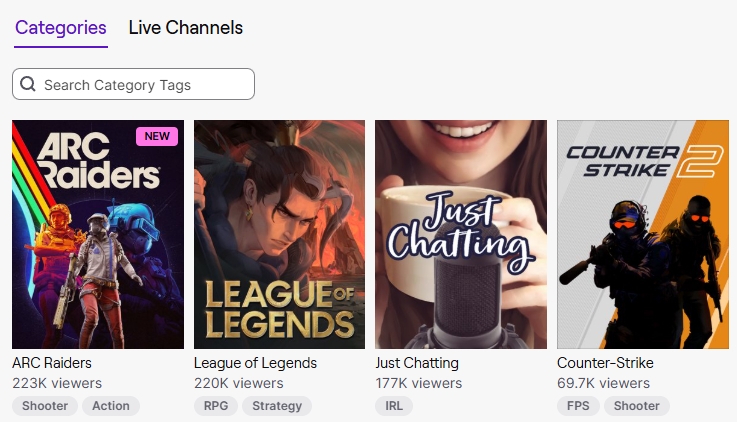Click the 223K viewers text
The height and width of the screenshot is (422, 737).
pos(57,383)
